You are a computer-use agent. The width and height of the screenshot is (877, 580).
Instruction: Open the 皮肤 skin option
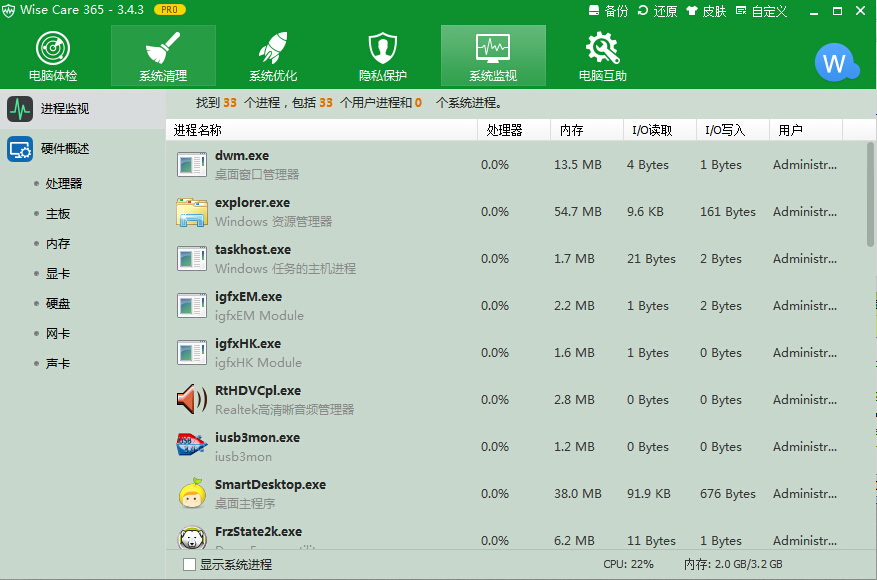706,11
